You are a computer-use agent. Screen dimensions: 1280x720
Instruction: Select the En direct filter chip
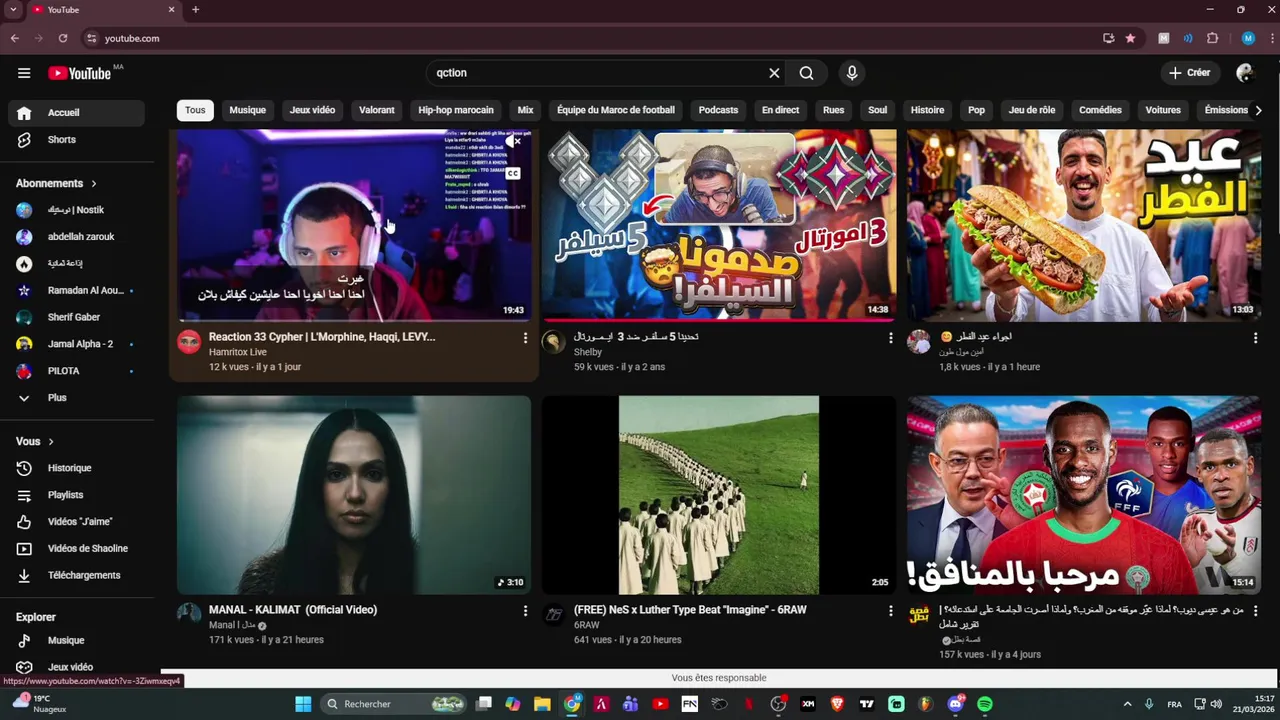(x=780, y=110)
